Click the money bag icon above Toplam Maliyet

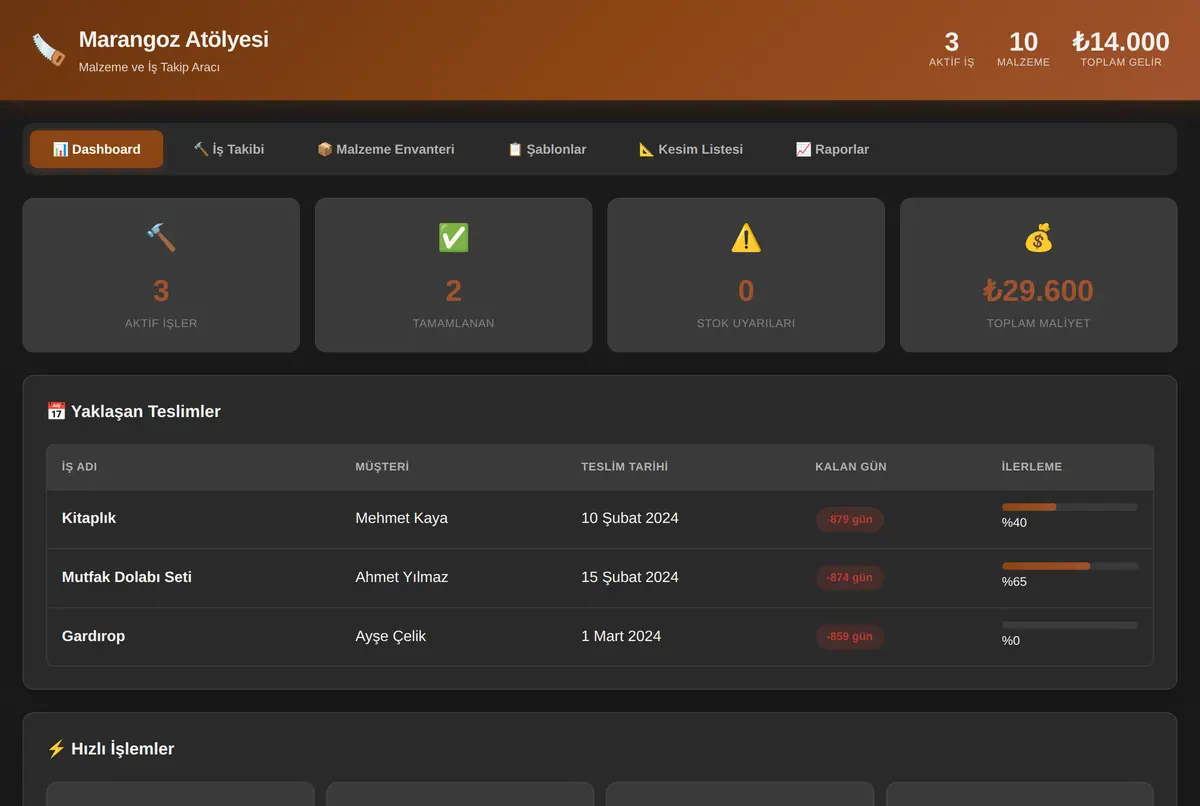1038,237
